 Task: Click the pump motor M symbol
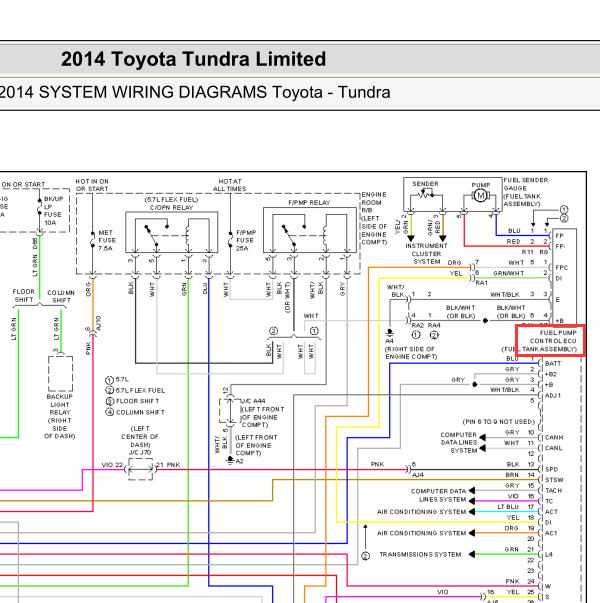point(480,196)
